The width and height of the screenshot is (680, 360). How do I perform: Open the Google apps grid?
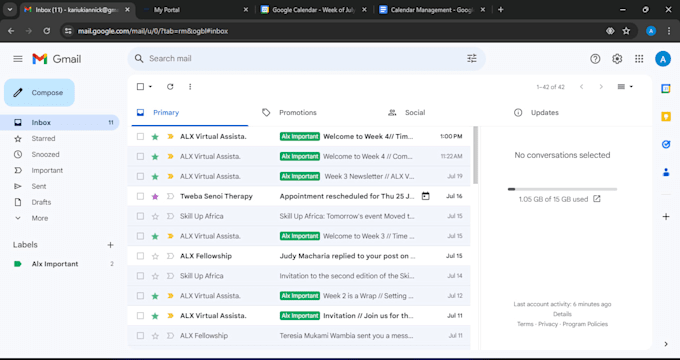click(639, 59)
